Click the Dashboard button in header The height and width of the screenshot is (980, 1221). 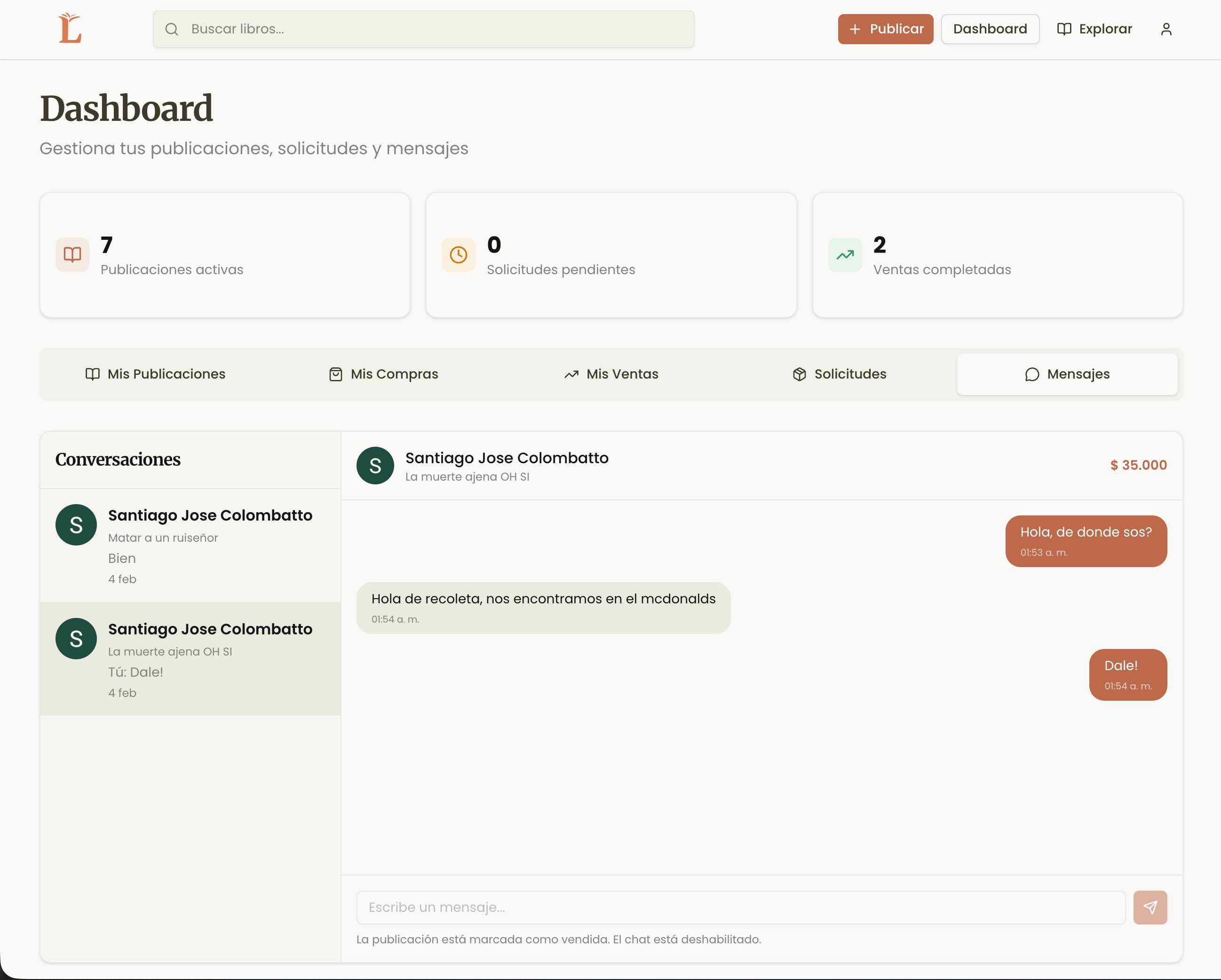coord(990,29)
